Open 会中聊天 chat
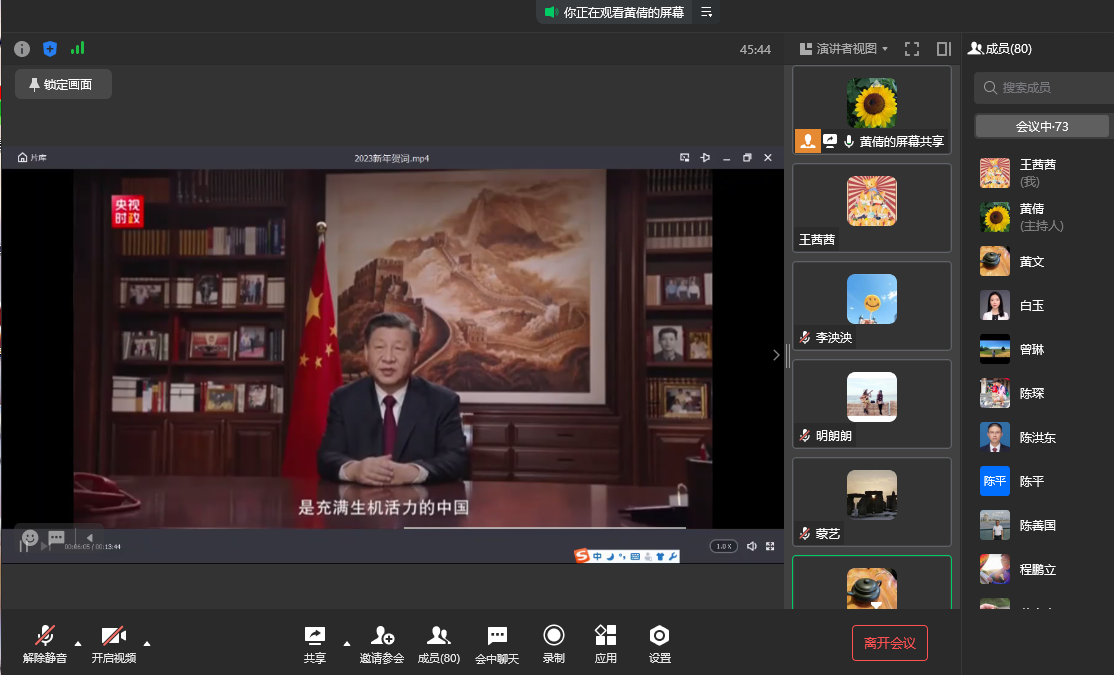The width and height of the screenshot is (1114, 675). pos(497,642)
